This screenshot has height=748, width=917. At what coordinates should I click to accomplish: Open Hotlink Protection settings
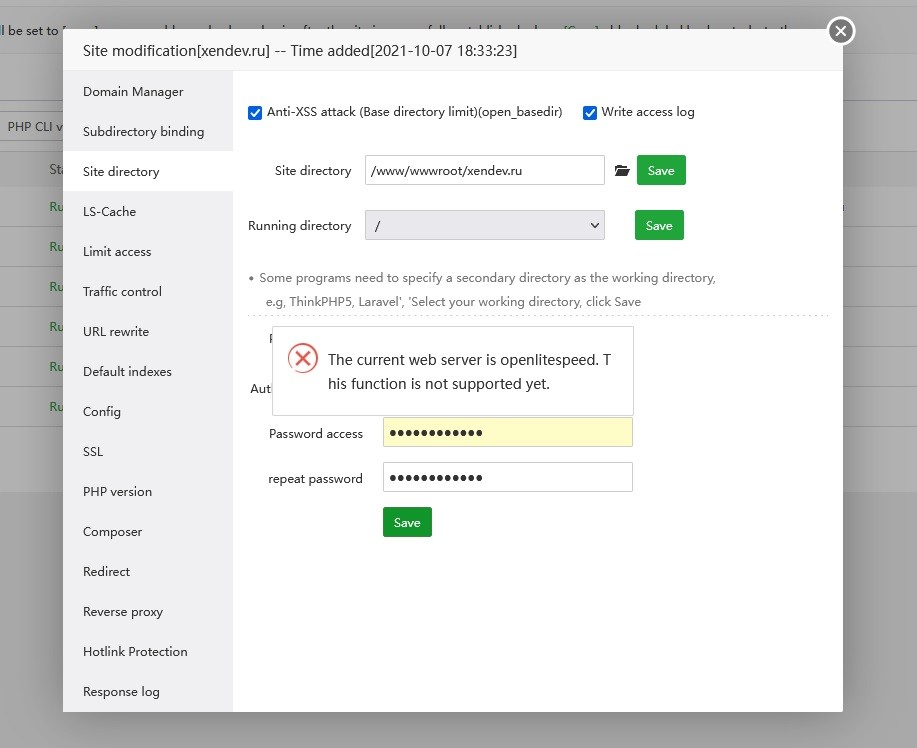(x=148, y=652)
